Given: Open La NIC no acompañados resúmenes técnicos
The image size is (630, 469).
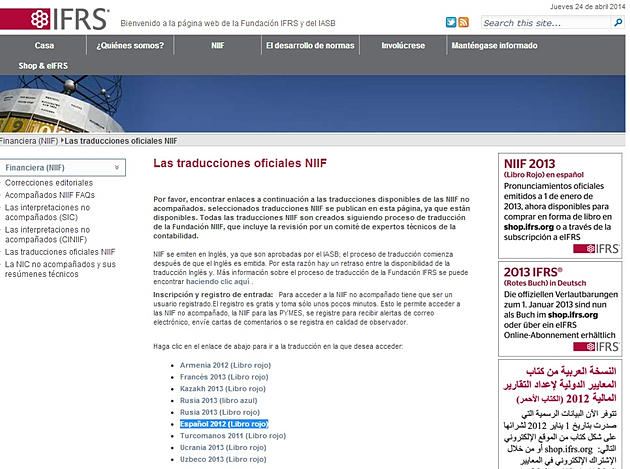Looking at the screenshot, I should coord(60,269).
